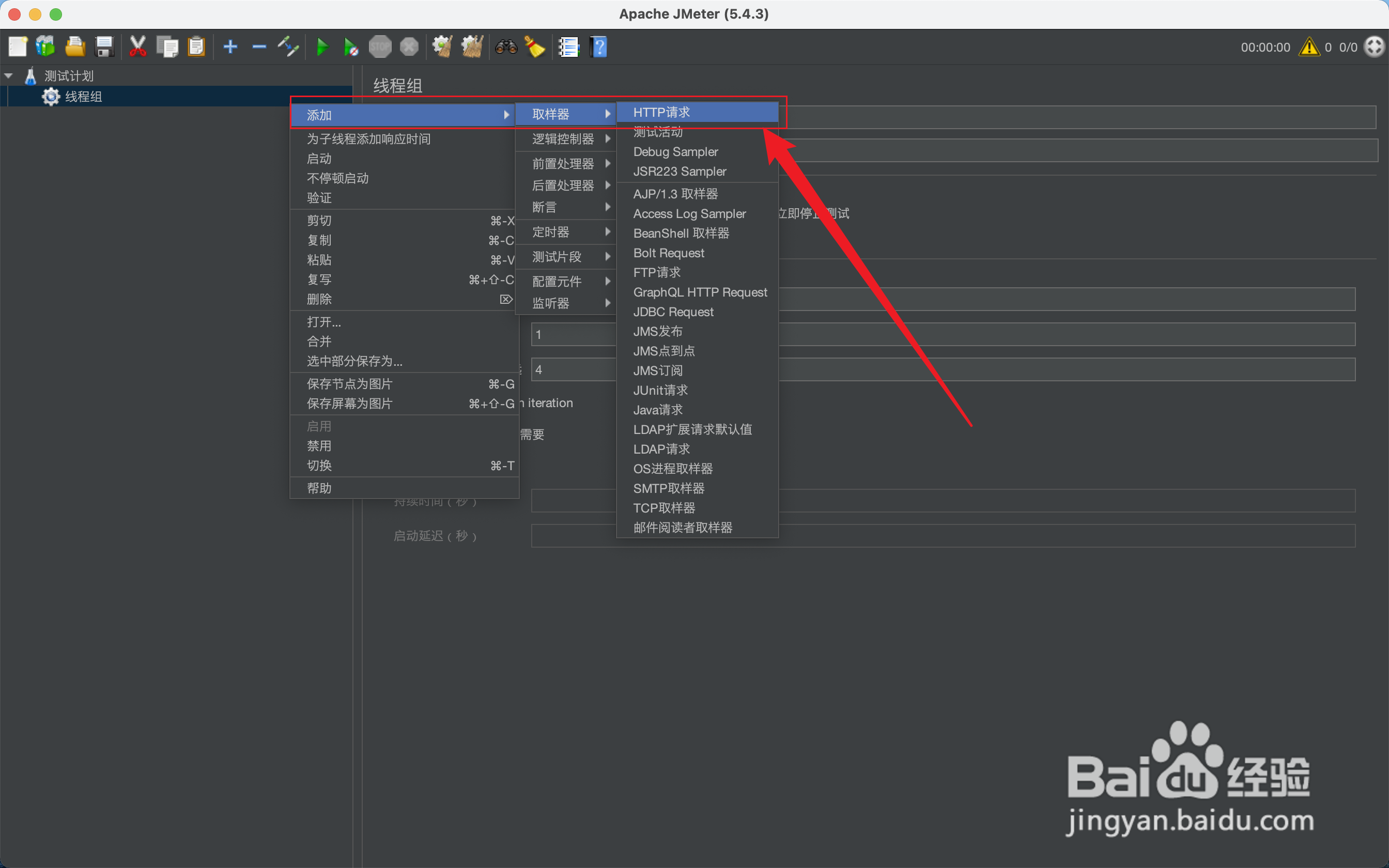The width and height of the screenshot is (1389, 868).
Task: Click the field containing value 4
Action: (x=574, y=370)
